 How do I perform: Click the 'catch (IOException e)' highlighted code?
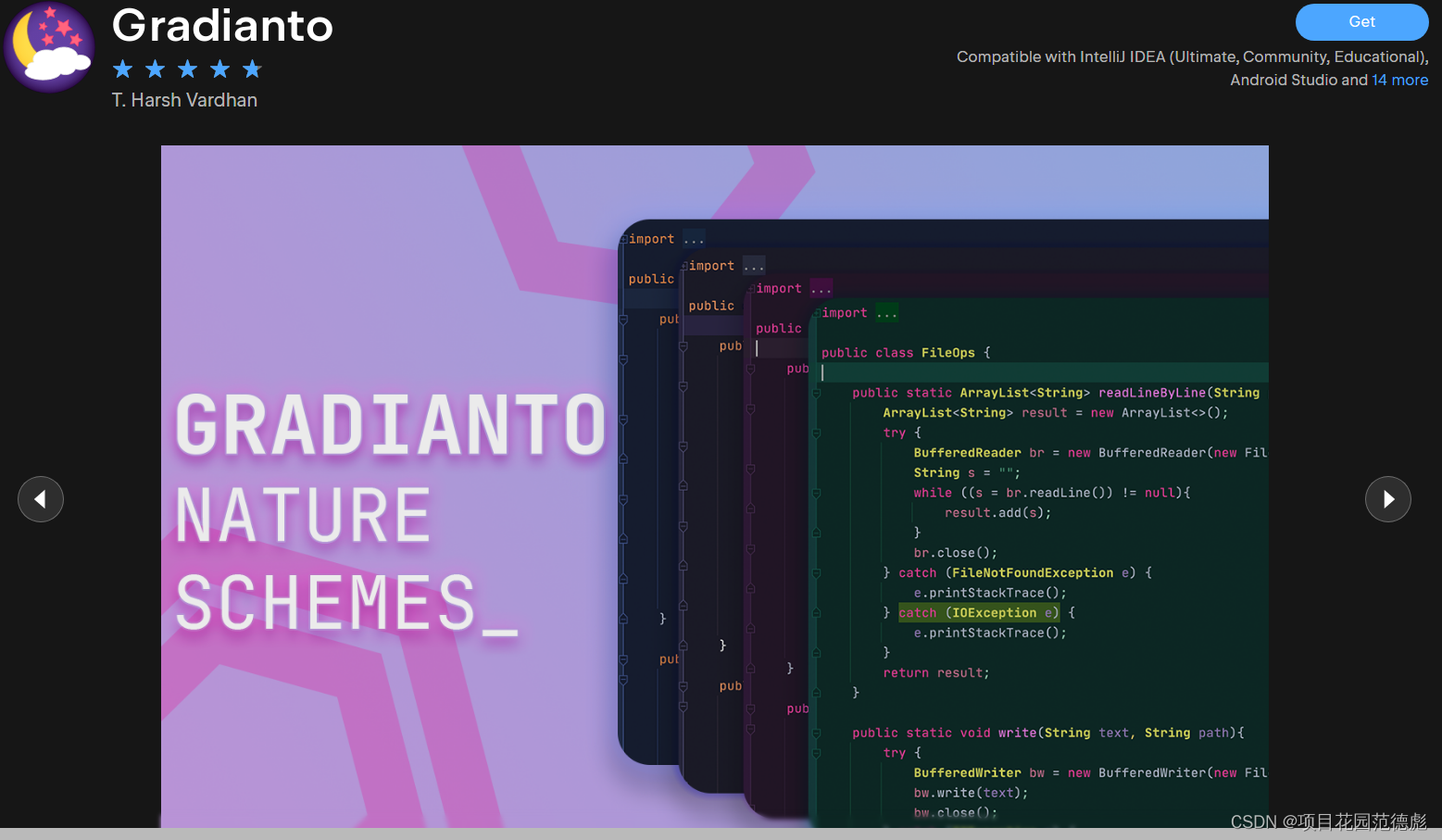(x=978, y=613)
